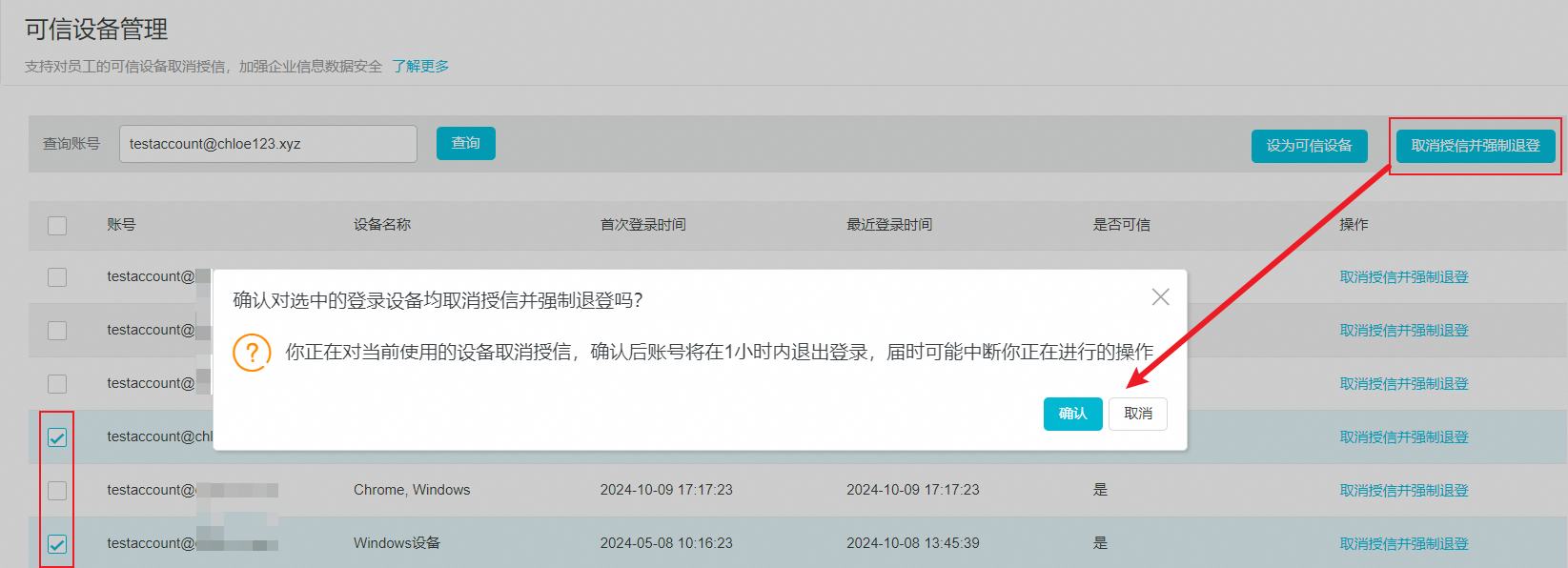Click 确认 to confirm revoking trust
The image size is (1568, 568).
(1072, 414)
